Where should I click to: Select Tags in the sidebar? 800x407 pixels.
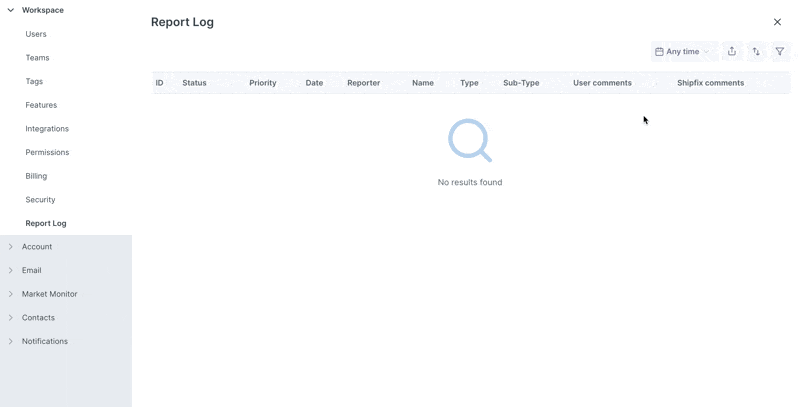[34, 81]
